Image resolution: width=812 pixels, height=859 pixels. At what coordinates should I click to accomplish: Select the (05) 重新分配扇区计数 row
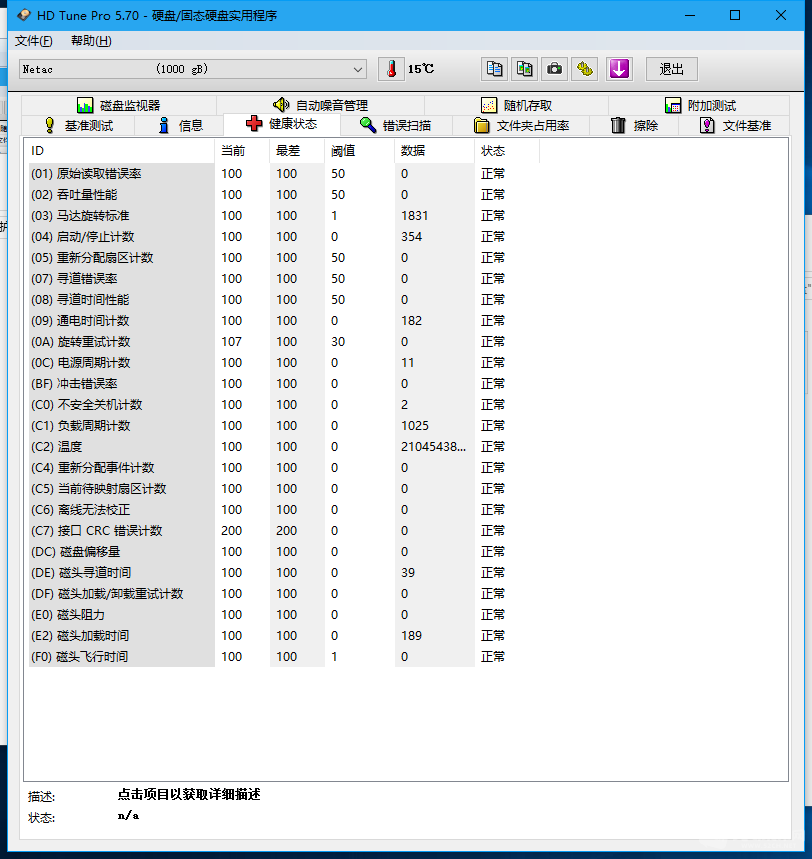(267, 257)
